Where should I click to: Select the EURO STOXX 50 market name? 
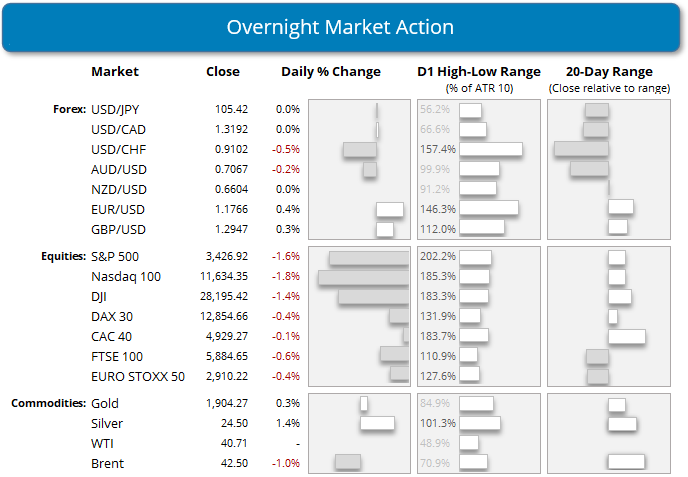click(x=137, y=375)
